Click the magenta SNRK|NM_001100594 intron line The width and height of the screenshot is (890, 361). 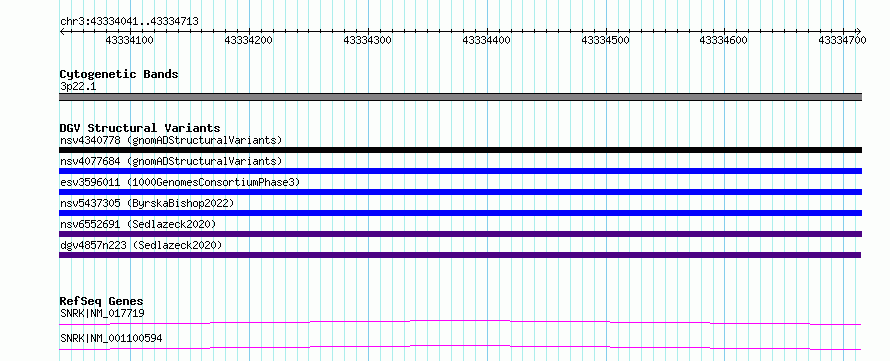[x=460, y=347]
